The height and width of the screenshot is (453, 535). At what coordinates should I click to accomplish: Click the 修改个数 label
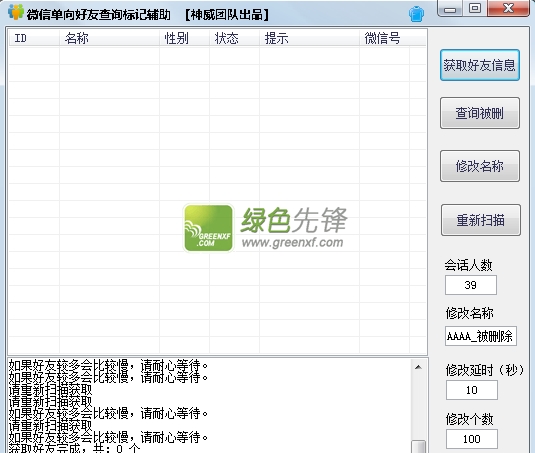click(469, 419)
